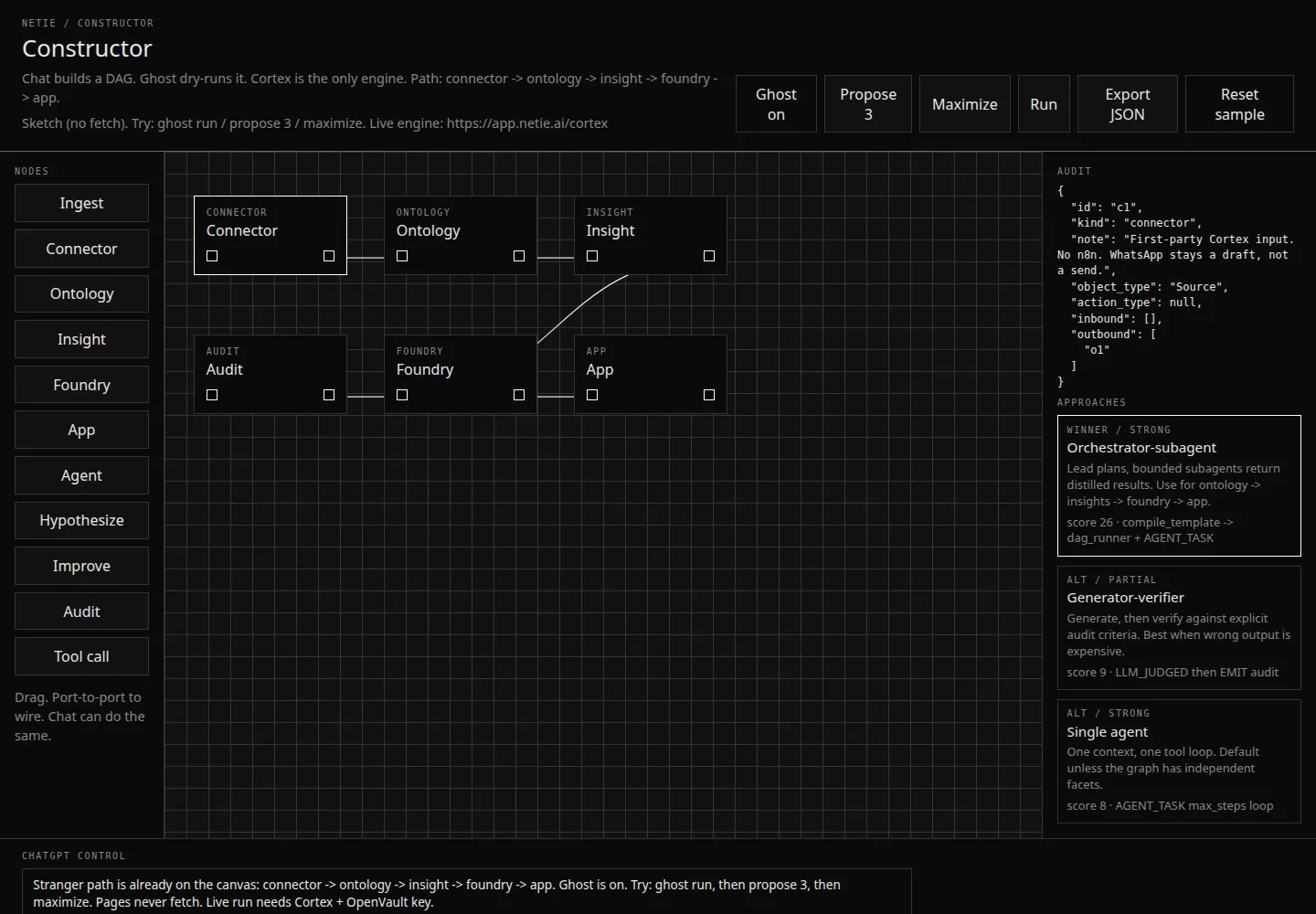The height and width of the screenshot is (914, 1316).
Task: Click the ChatGPT control message box
Action: click(467, 892)
